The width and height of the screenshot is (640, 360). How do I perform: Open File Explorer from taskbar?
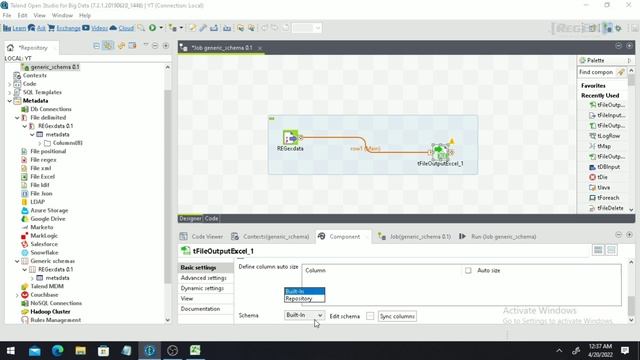(x=80, y=350)
